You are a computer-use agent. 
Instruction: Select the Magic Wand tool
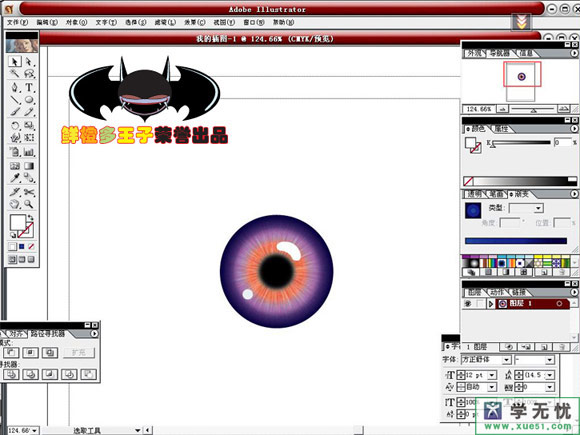(x=15, y=74)
